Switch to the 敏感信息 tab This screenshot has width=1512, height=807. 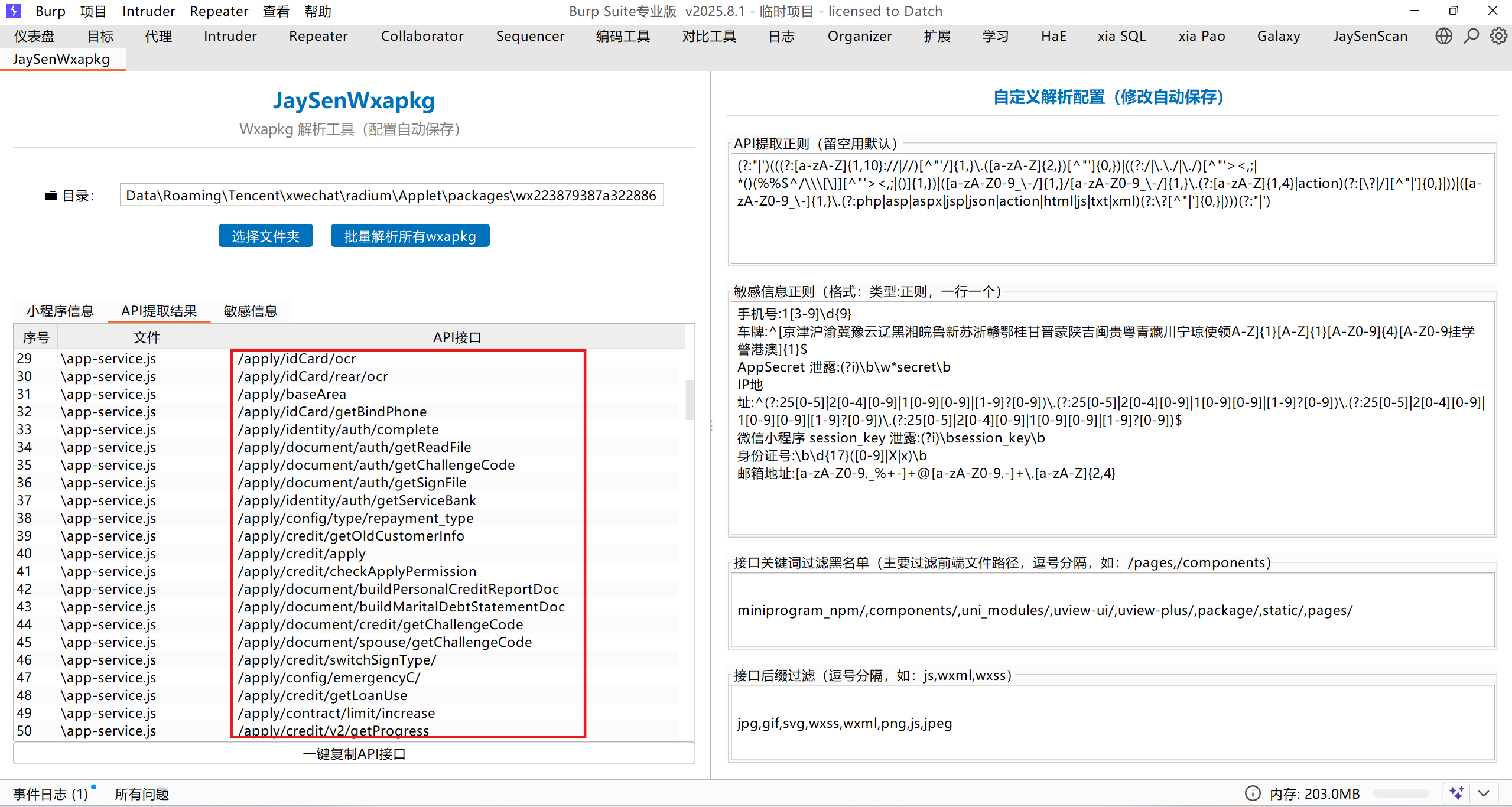[251, 311]
